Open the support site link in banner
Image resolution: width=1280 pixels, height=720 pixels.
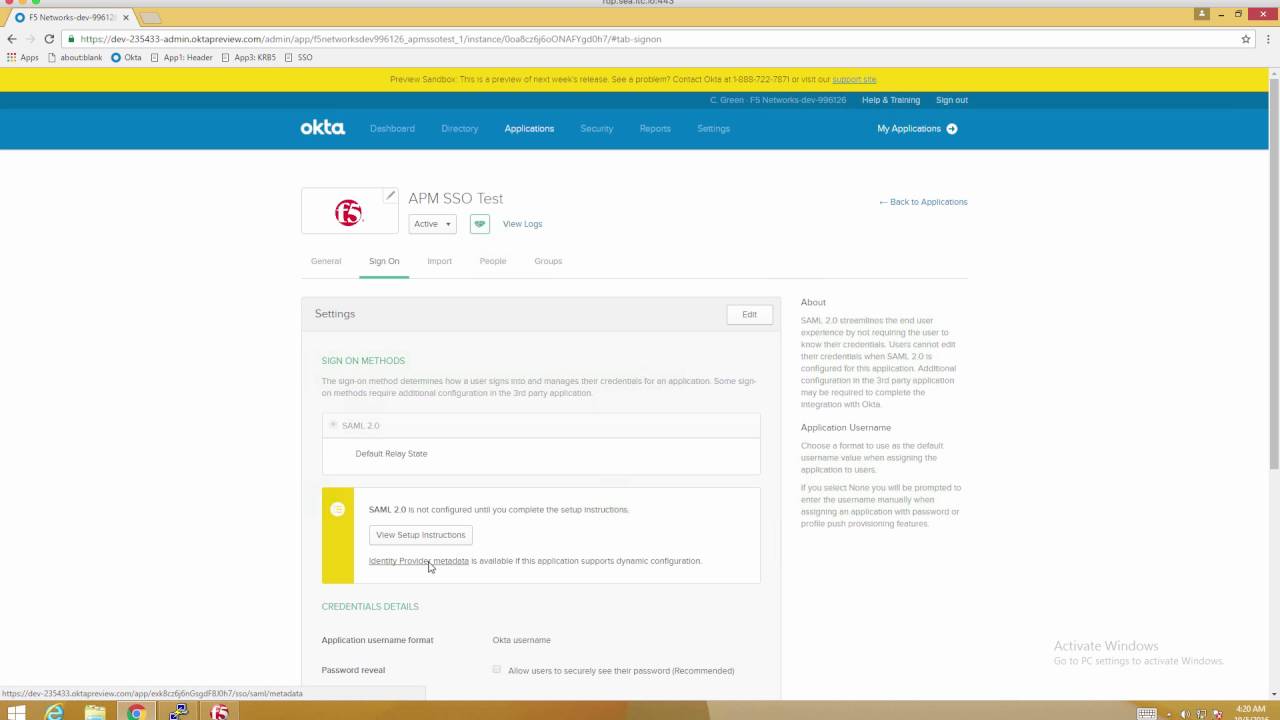click(x=854, y=79)
